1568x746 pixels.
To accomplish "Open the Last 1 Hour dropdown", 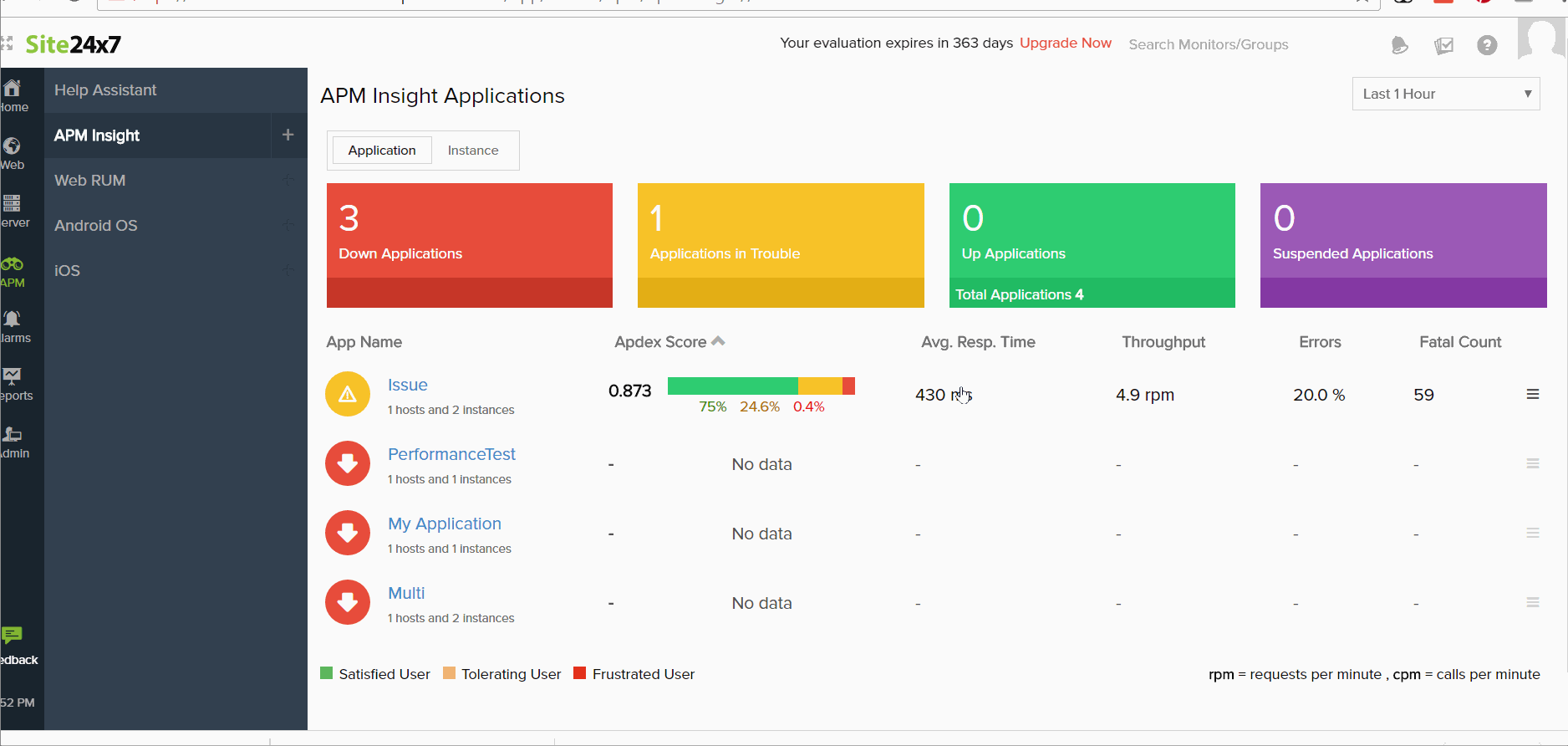I will pos(1445,94).
